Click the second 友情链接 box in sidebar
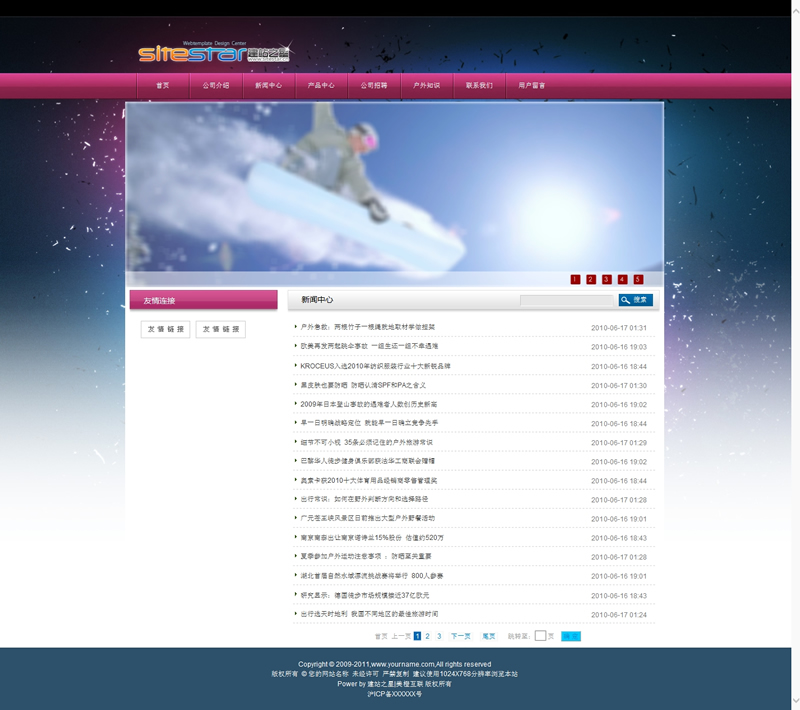 pos(221,329)
